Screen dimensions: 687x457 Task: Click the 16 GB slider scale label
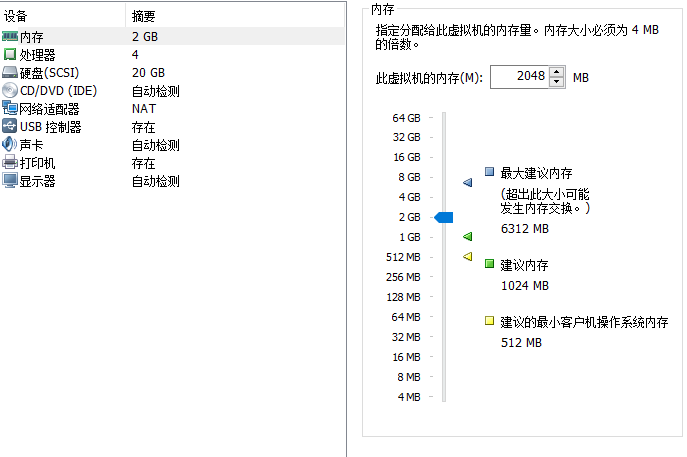click(407, 157)
